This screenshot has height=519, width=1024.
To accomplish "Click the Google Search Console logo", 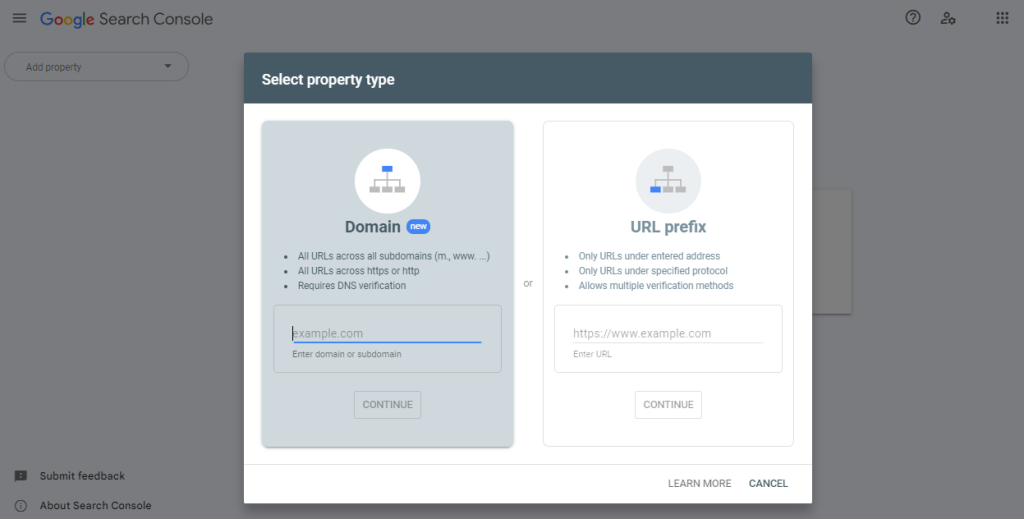I will [x=126, y=19].
